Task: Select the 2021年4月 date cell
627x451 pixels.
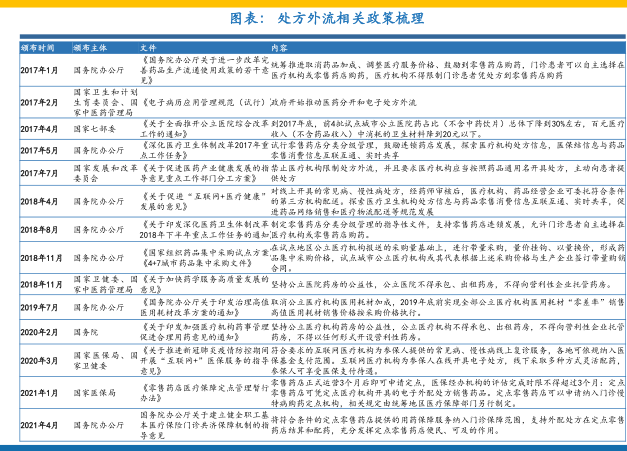Action: [40, 426]
